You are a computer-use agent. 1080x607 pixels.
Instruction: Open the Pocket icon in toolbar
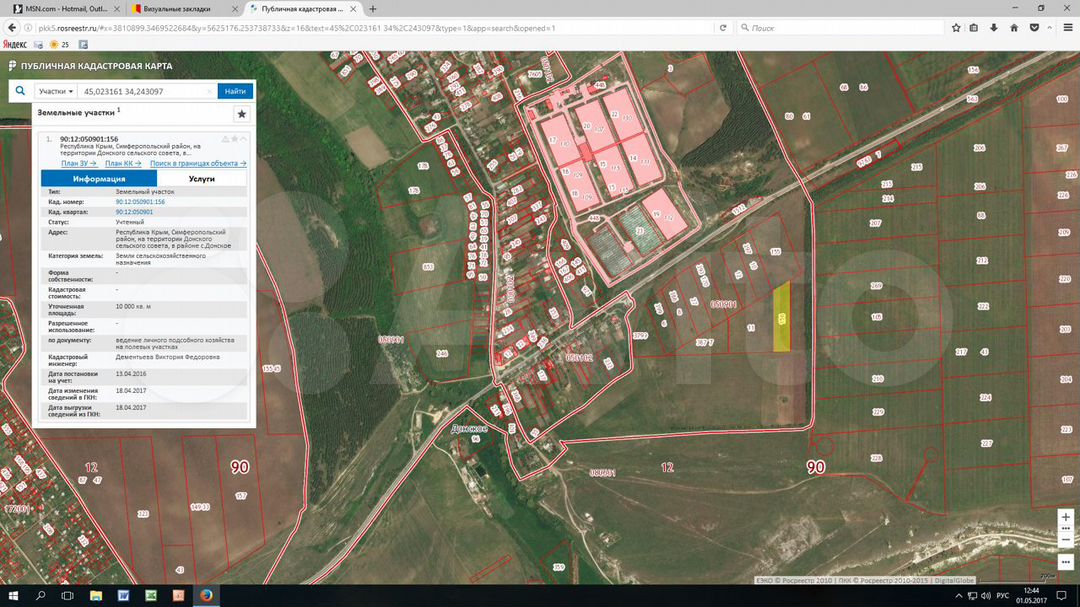coord(1033,28)
